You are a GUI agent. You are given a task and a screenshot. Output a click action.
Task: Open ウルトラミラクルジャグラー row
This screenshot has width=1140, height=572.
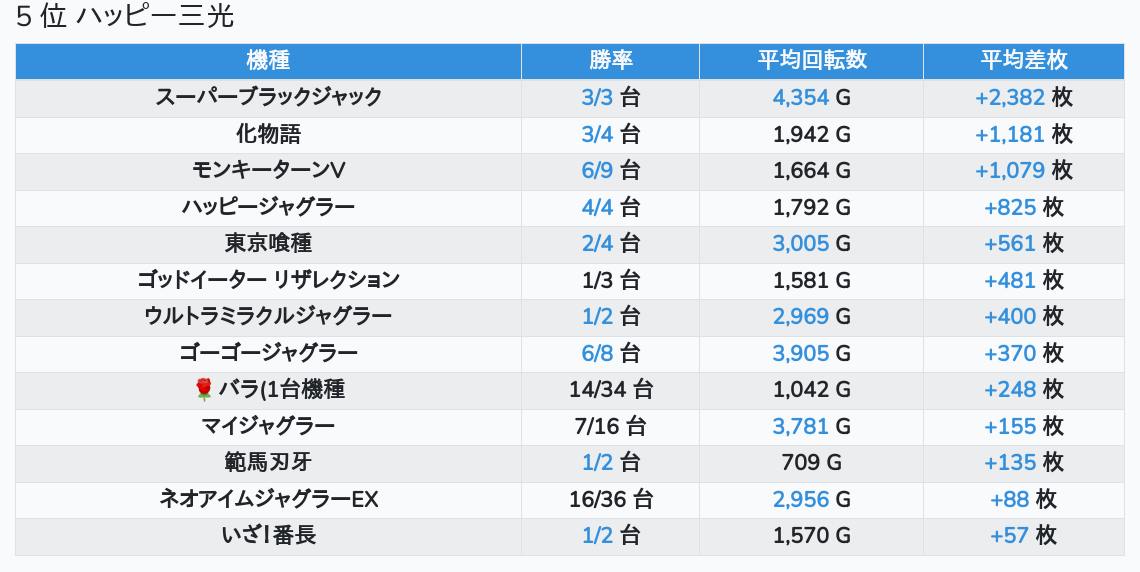[268, 317]
